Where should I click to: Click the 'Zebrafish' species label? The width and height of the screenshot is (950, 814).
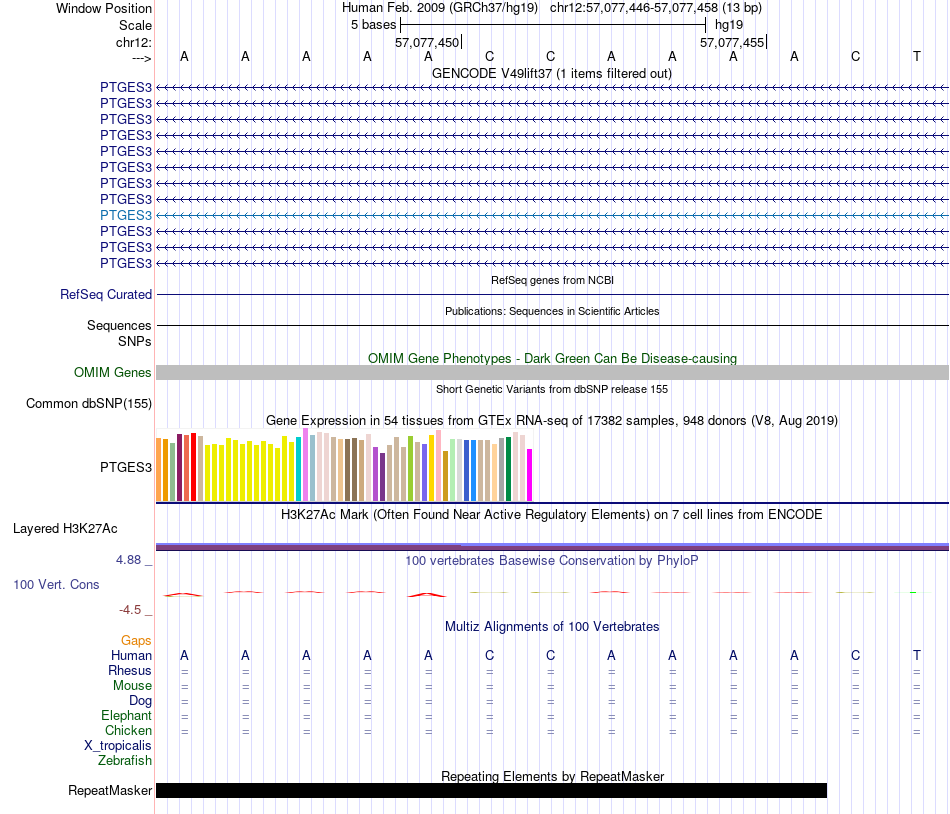coord(125,760)
